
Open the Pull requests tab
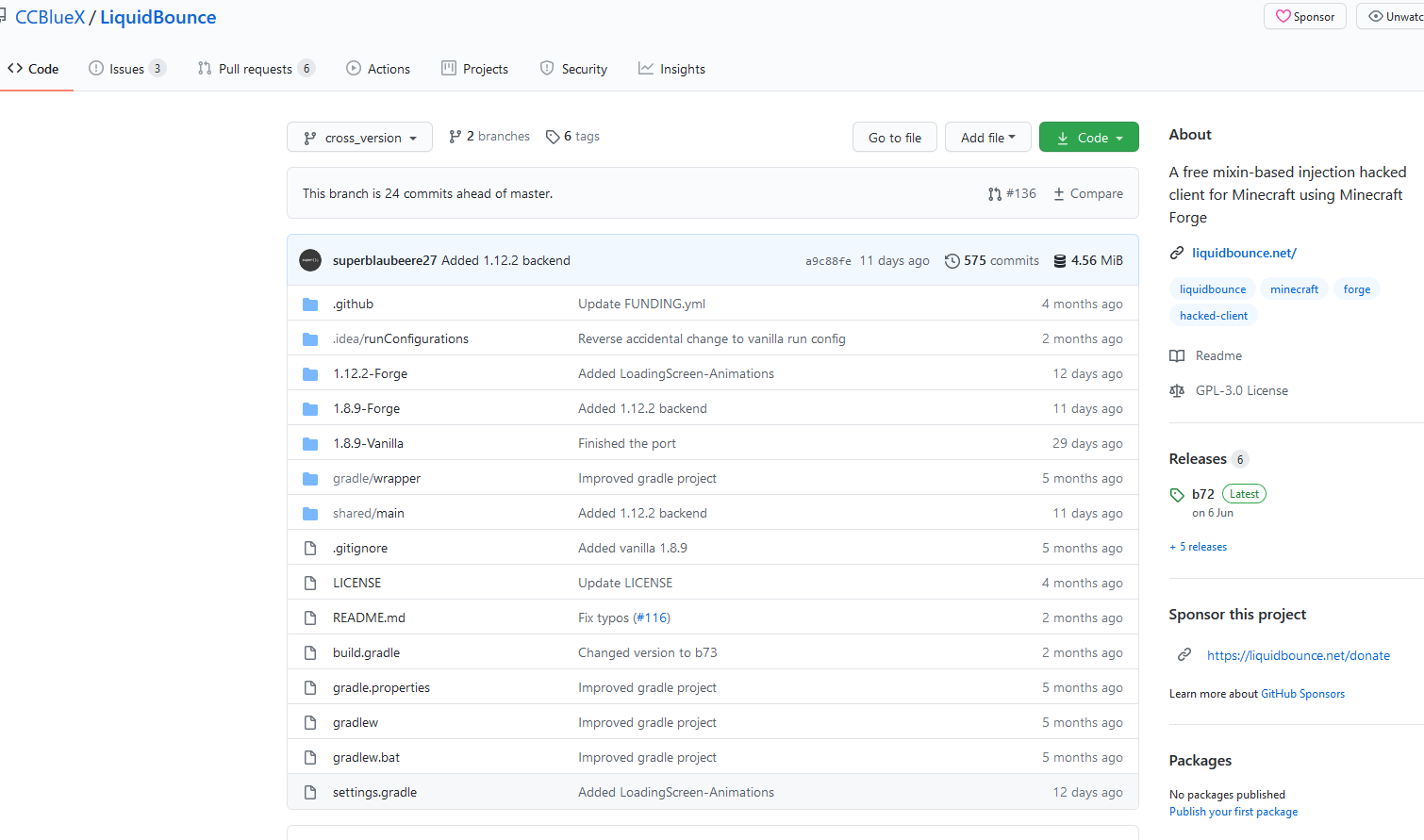[256, 69]
